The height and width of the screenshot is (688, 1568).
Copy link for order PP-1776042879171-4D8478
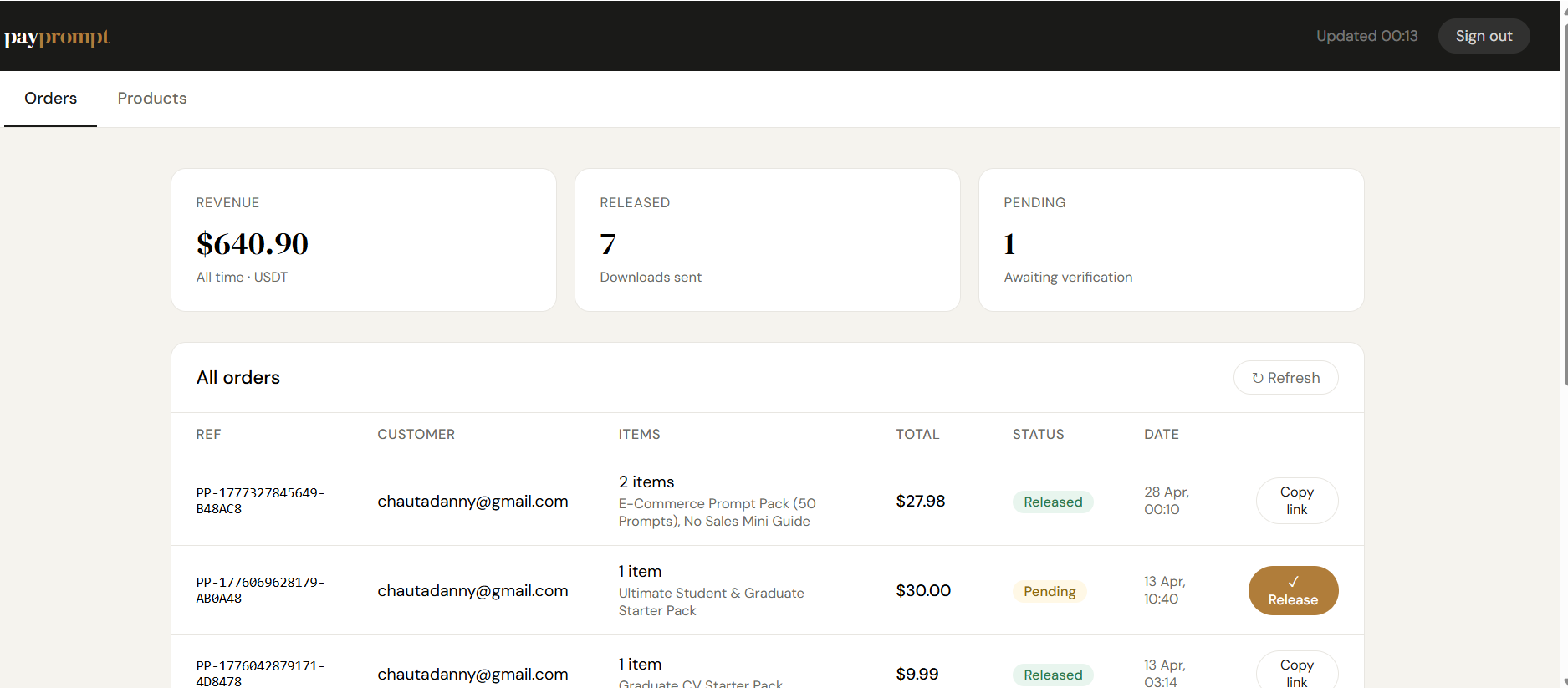[1297, 671]
